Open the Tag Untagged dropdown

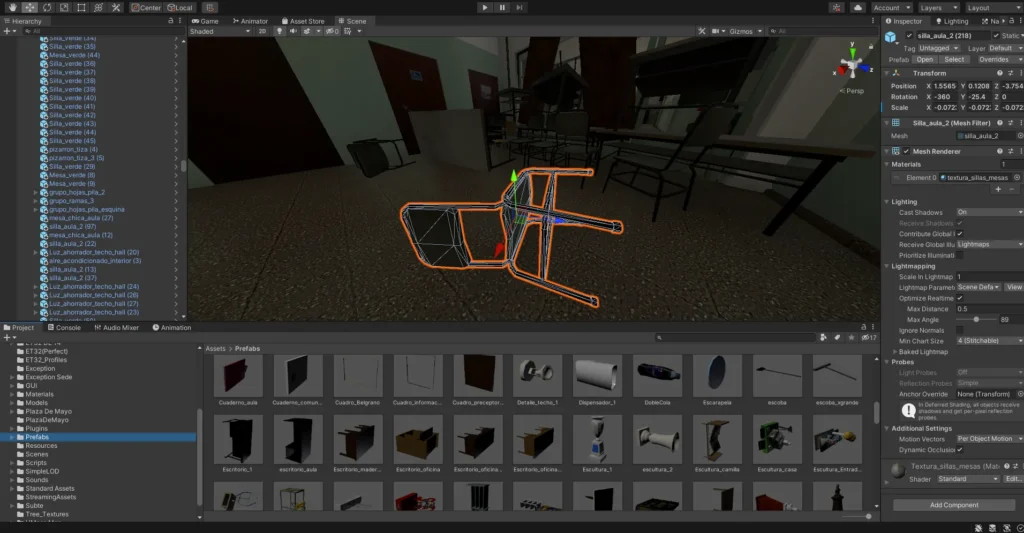point(939,48)
